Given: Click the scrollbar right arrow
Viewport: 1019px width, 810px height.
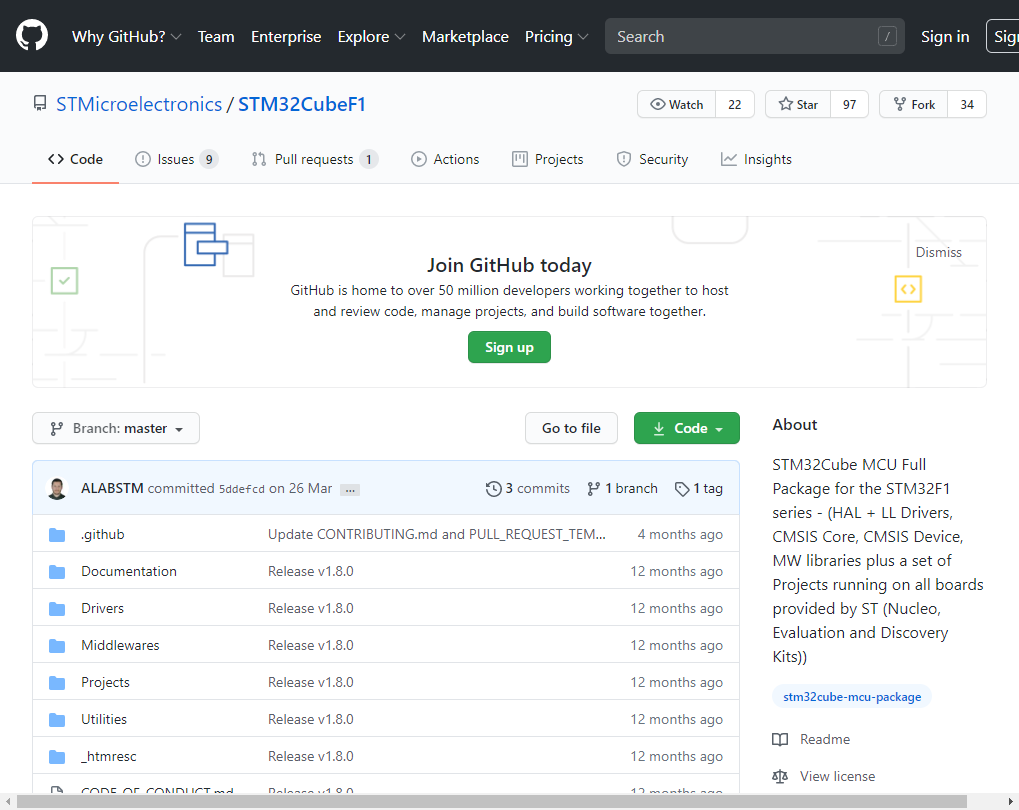Looking at the screenshot, I should (x=1011, y=802).
